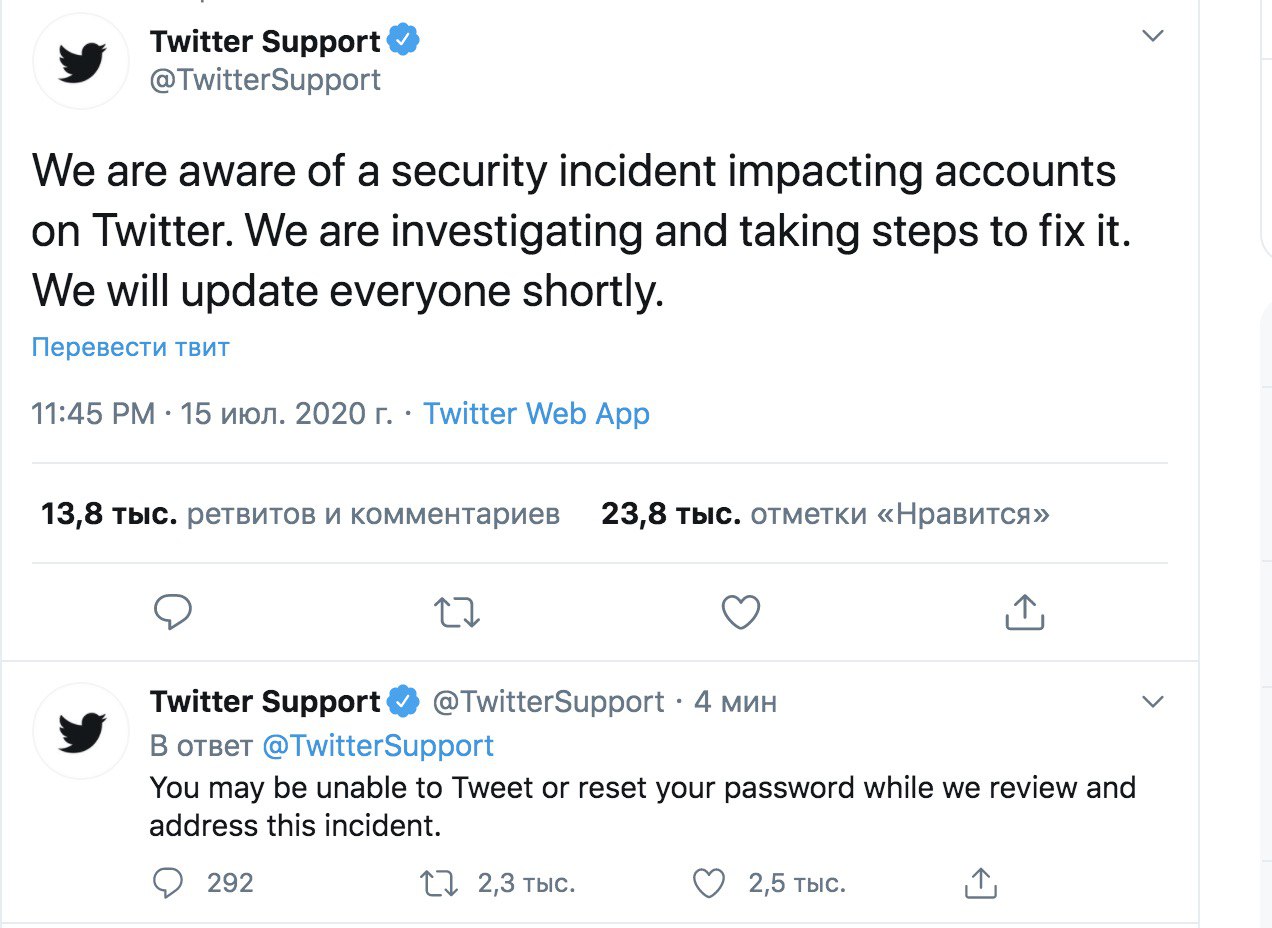View 13,8 тыс. retweets and comments list
1272x928 pixels.
[x=300, y=514]
